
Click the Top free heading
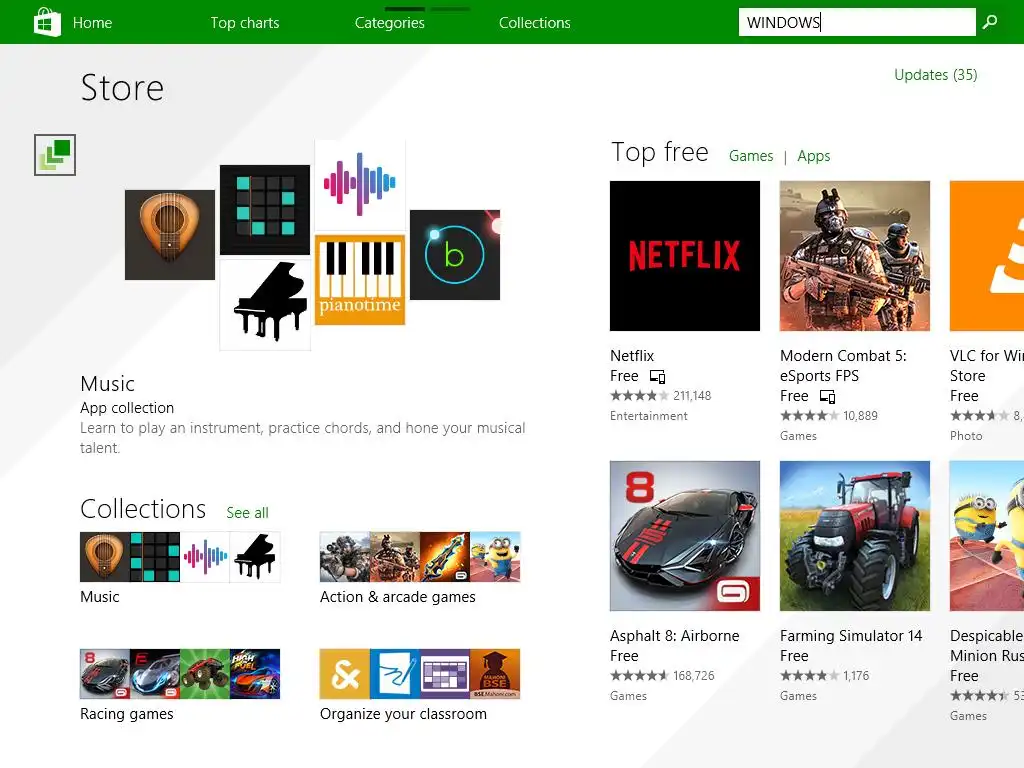[x=660, y=152]
